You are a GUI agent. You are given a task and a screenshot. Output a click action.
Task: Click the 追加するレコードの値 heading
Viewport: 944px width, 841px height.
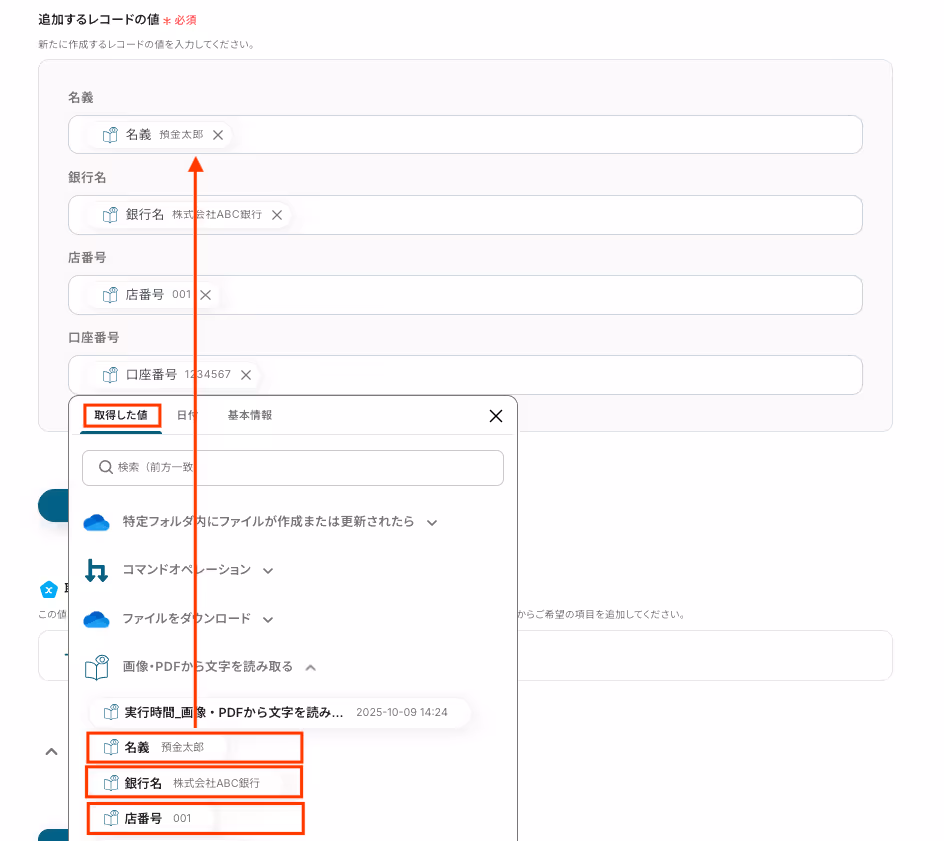pyautogui.click(x=99, y=20)
